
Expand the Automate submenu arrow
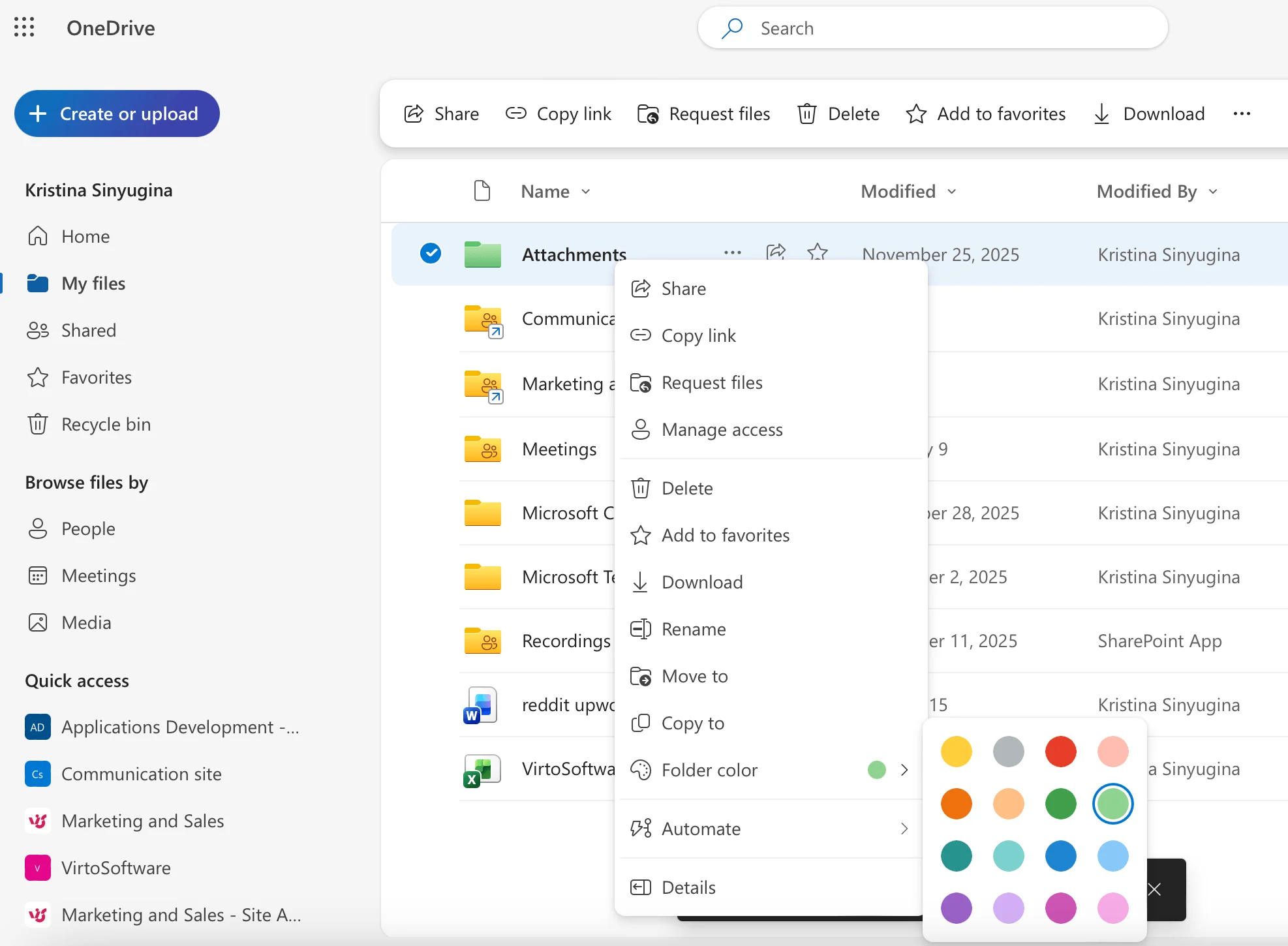coord(904,829)
